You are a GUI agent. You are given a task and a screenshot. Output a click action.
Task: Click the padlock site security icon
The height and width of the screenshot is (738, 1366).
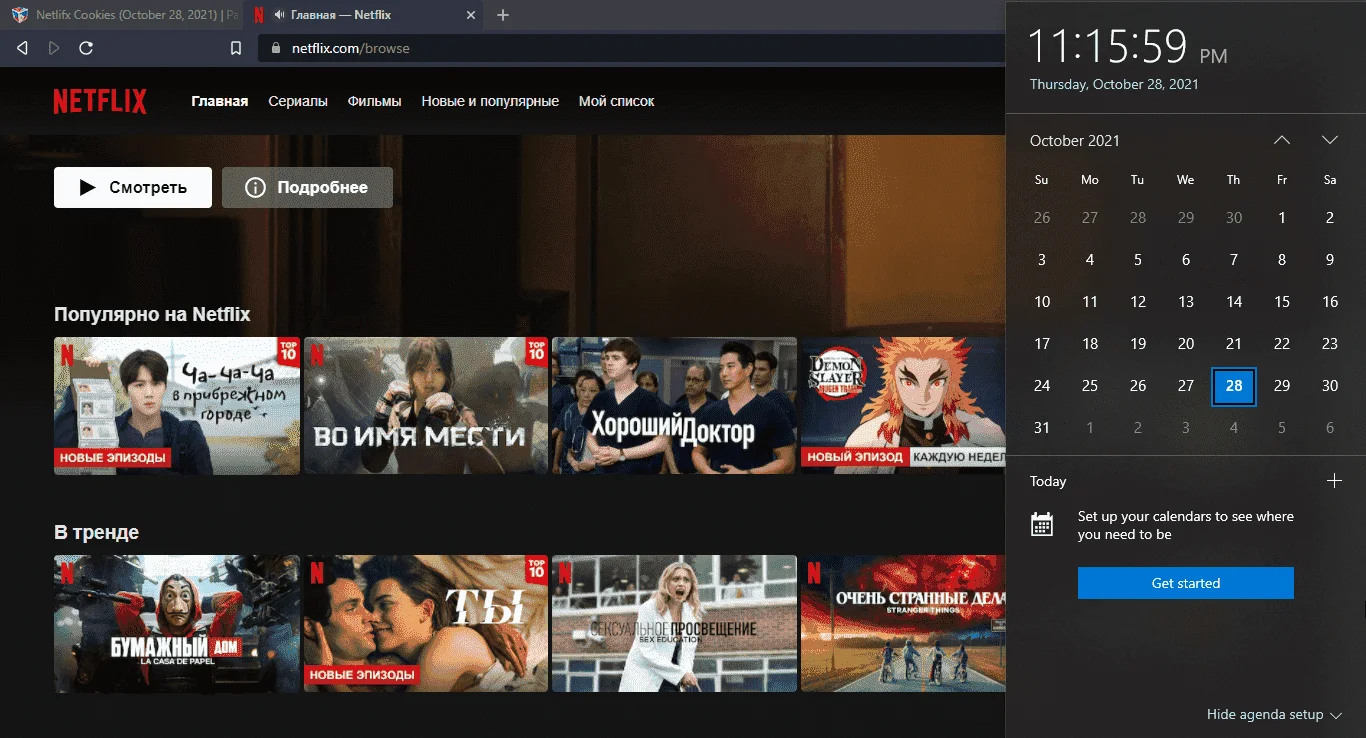point(277,48)
